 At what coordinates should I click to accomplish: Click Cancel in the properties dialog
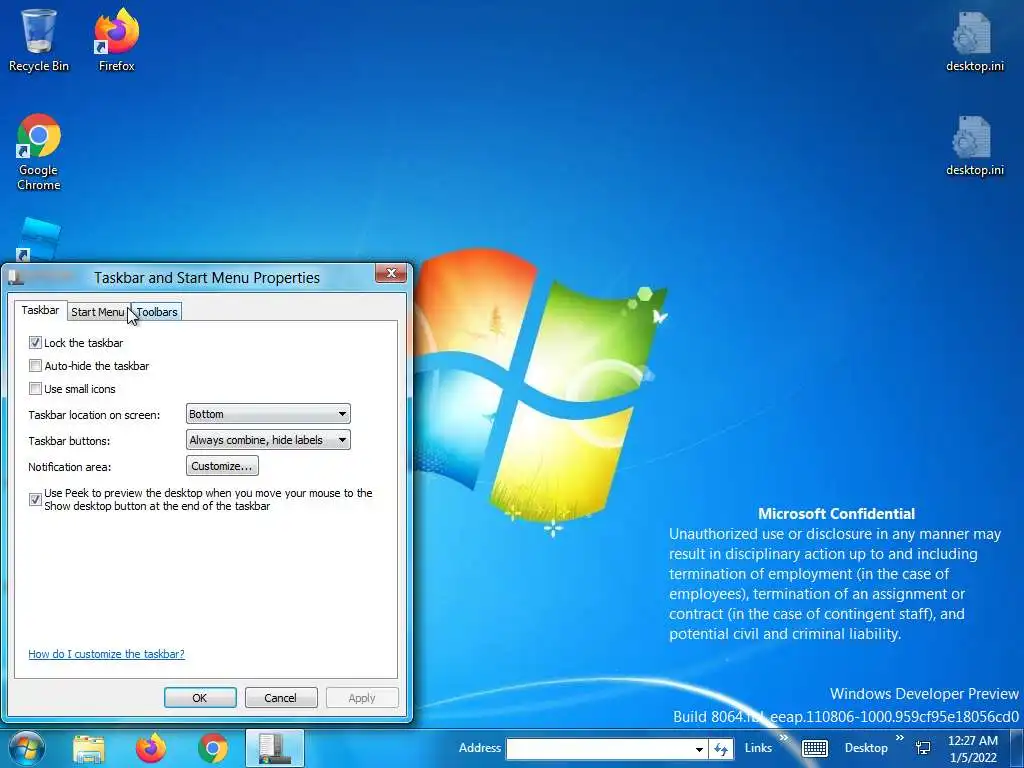coord(281,697)
